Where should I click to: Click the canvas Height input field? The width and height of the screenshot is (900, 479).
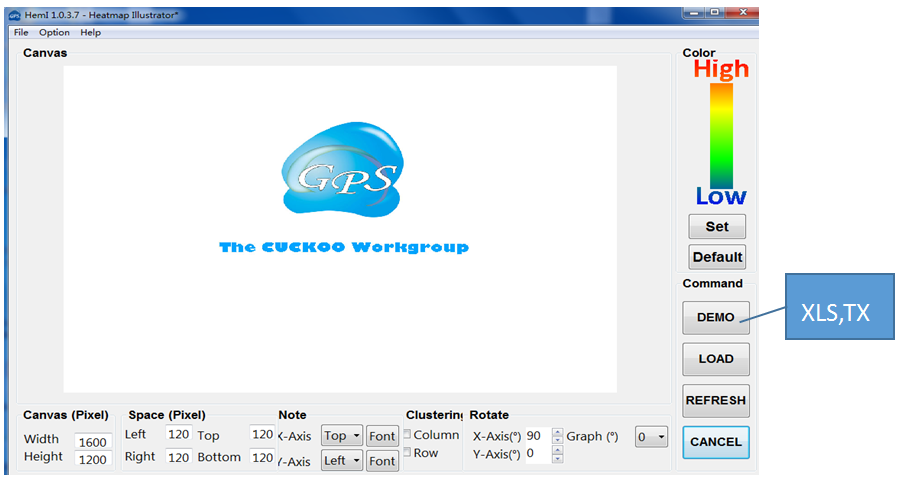tap(93, 459)
